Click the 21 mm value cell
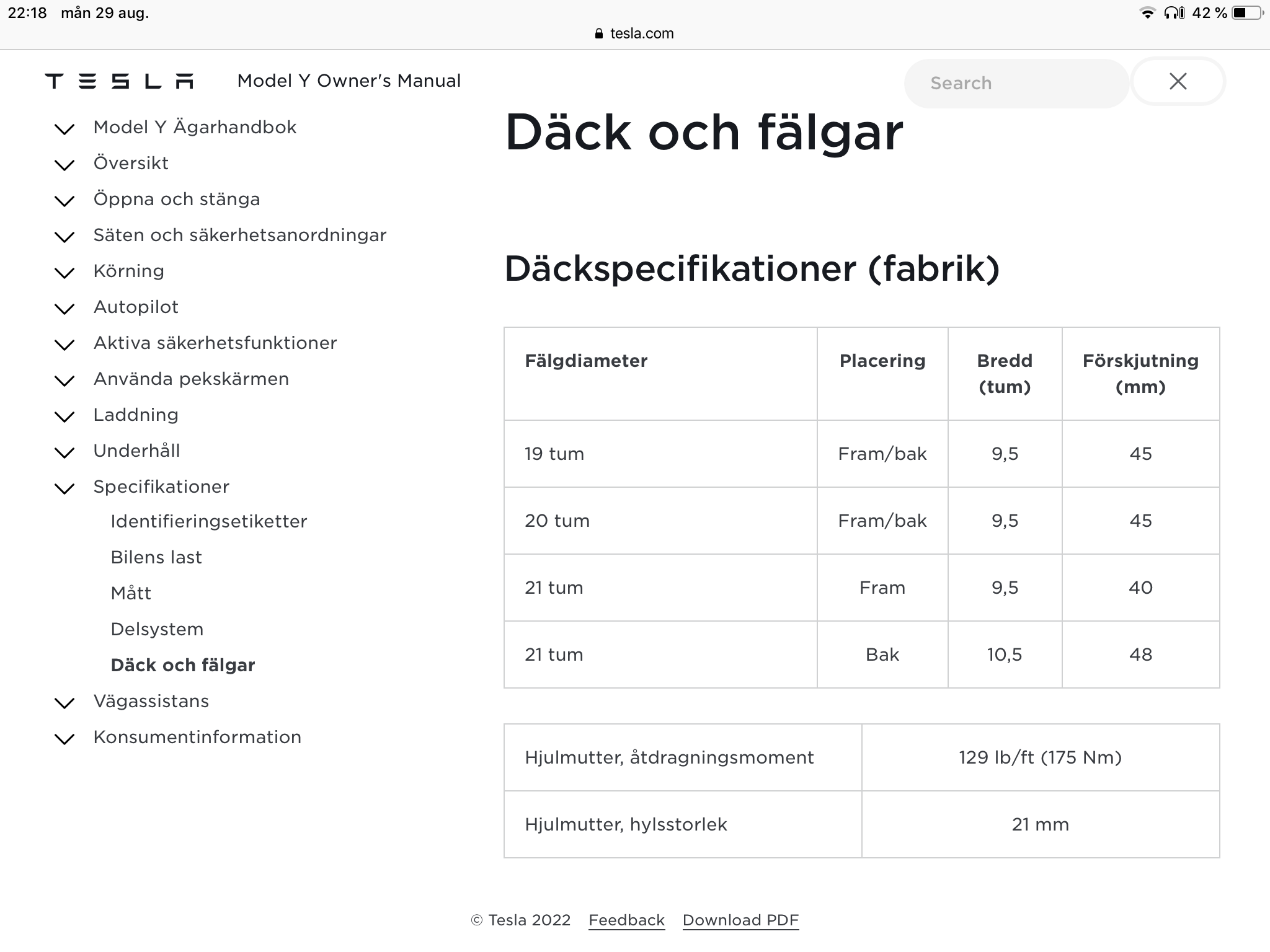The width and height of the screenshot is (1270, 952). click(x=1040, y=824)
